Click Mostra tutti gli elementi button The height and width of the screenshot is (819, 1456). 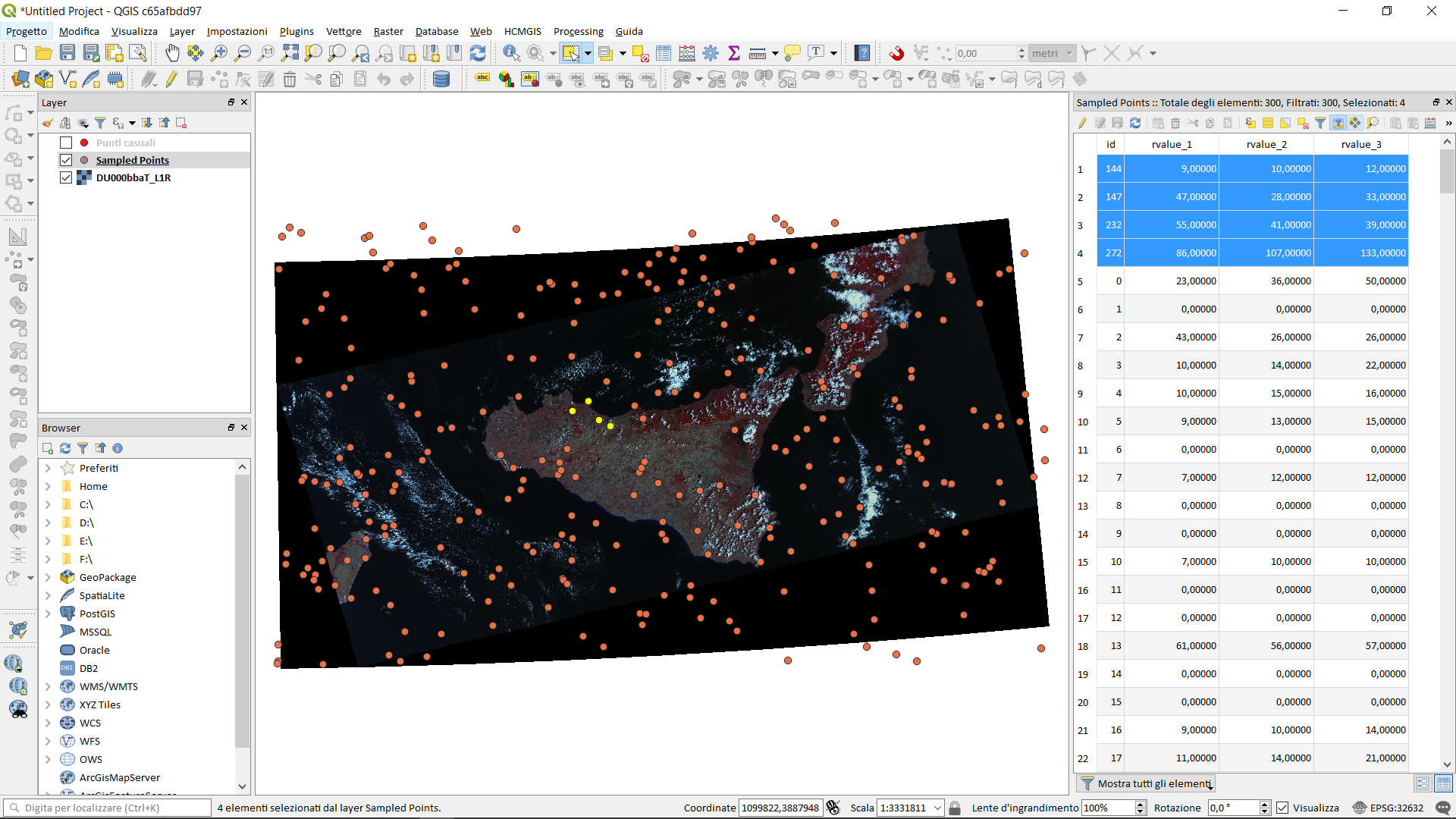pos(1146,783)
